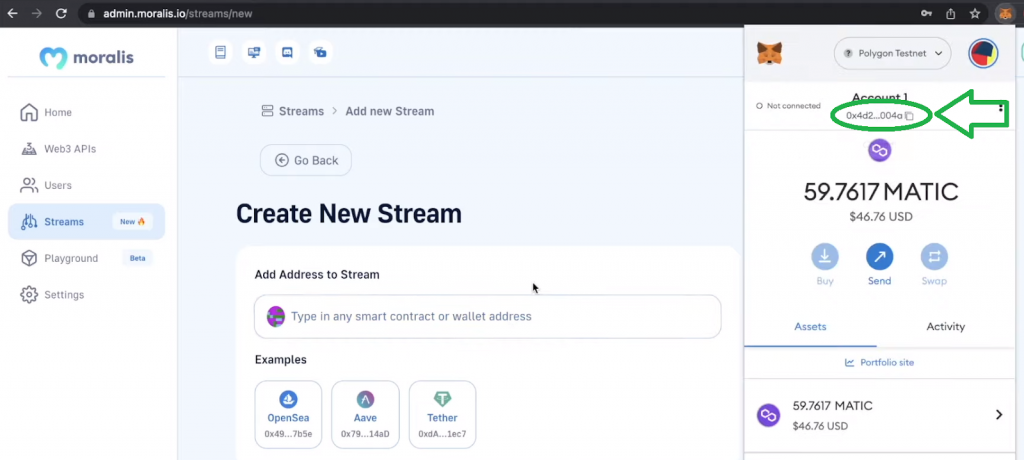
Task: Click the Create New Stream heading
Action: tap(349, 214)
